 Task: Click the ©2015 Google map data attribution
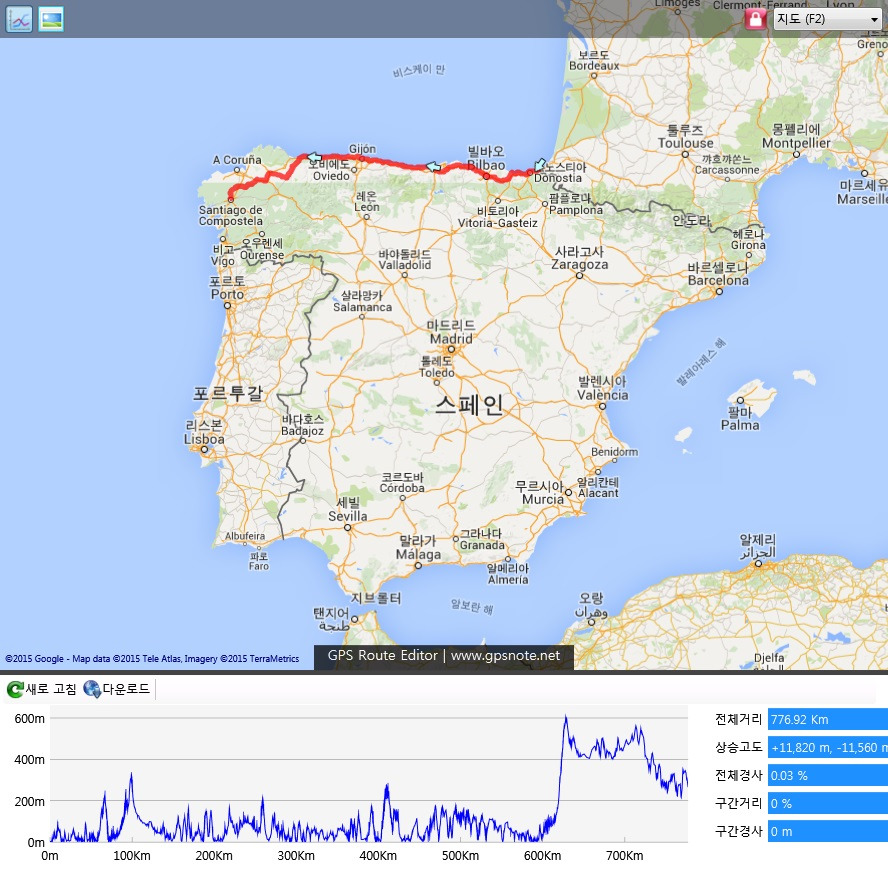click(152, 659)
